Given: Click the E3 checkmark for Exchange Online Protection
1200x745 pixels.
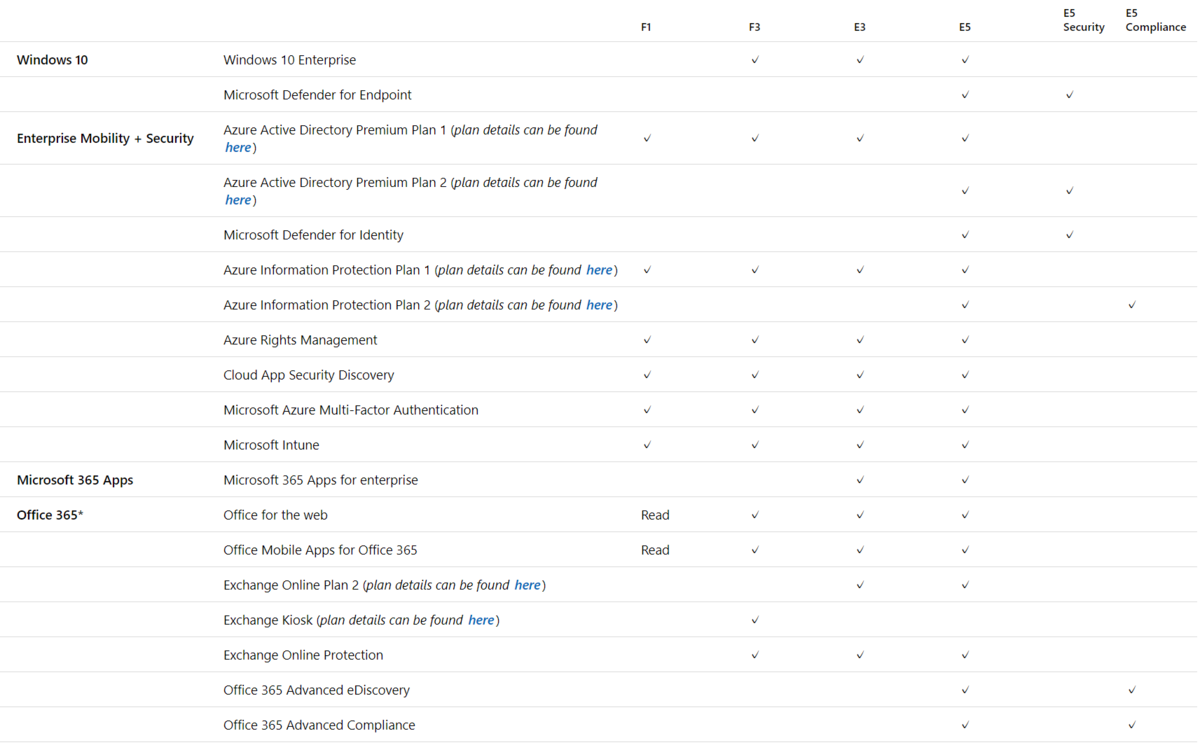Looking at the screenshot, I should tap(860, 655).
